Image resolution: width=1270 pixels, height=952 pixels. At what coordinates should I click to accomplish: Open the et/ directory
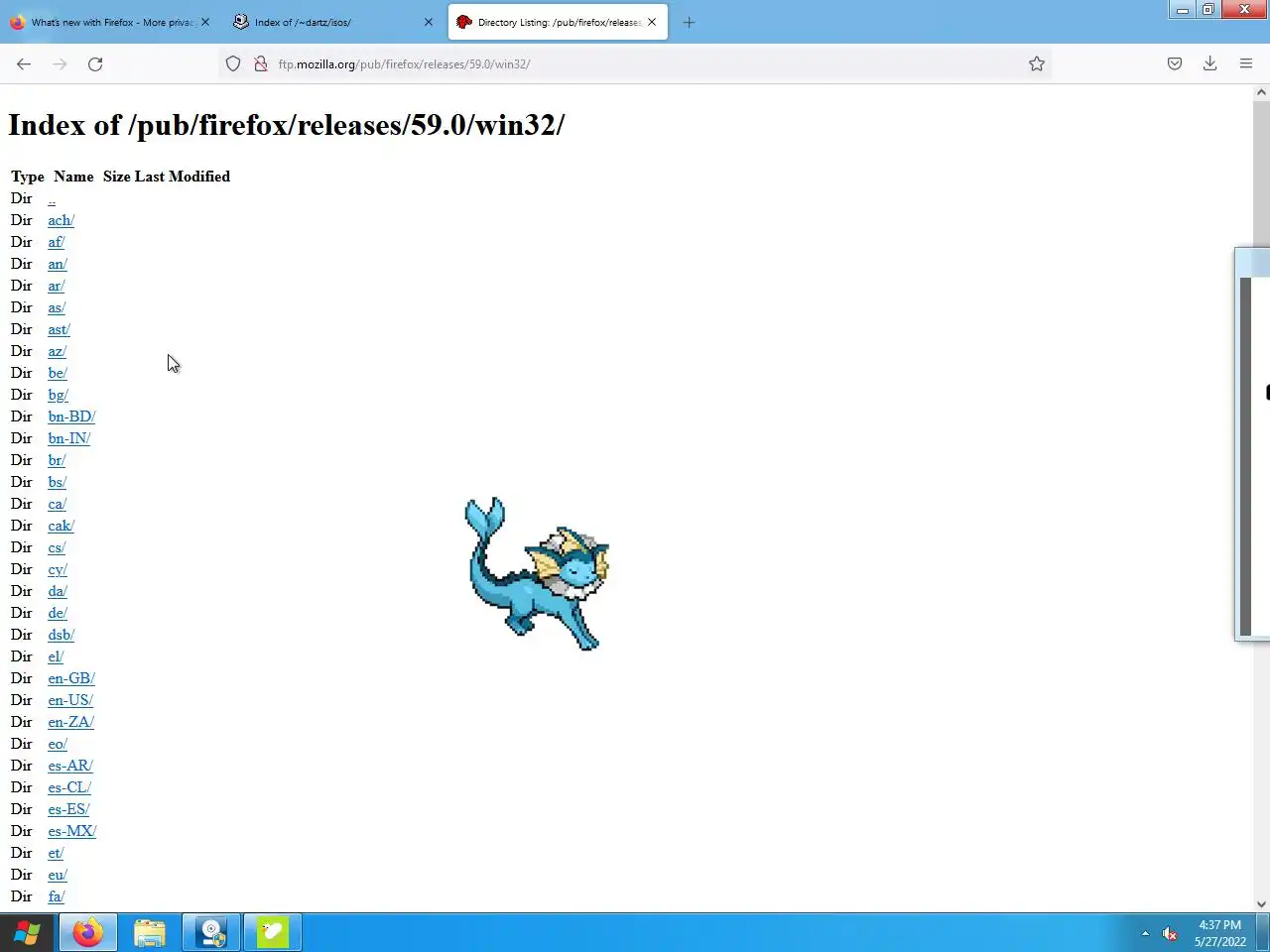pyautogui.click(x=56, y=853)
